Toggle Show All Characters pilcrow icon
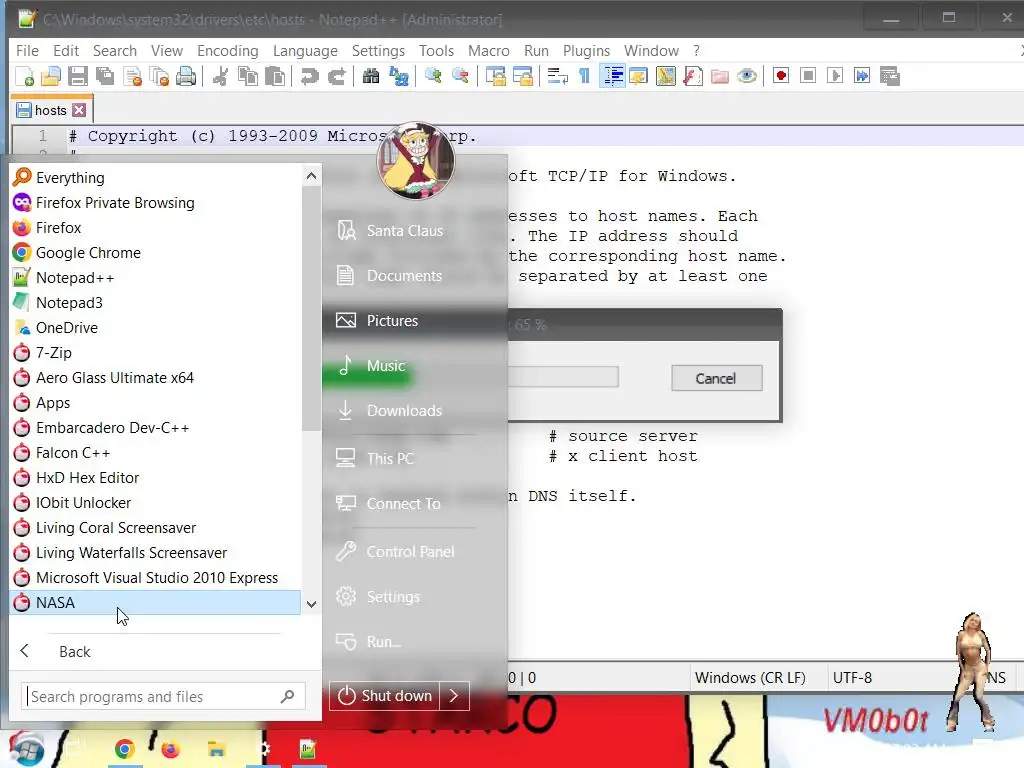The image size is (1024, 768). coord(584,76)
